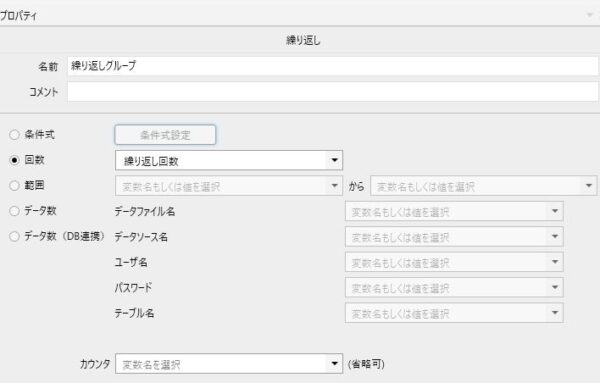Viewport: 600px width, 383px height.
Task: Open the 範囲 end value dropdown after から
Action: [x=484, y=186]
